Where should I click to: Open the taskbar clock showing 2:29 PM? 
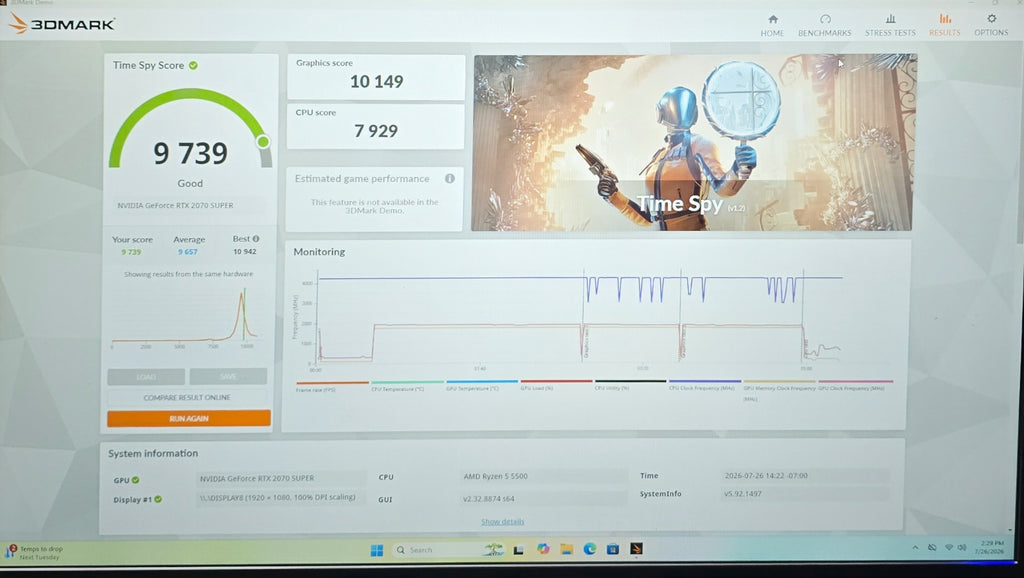991,547
